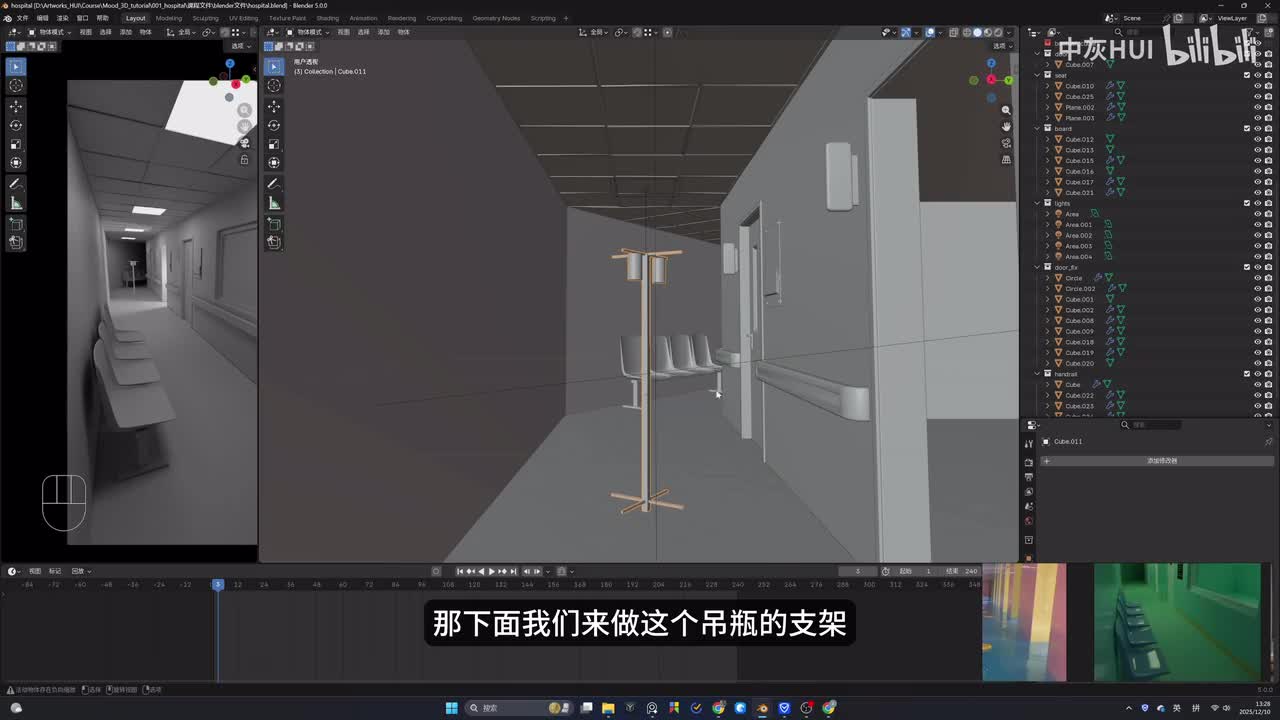Collapse the handrail collection in outliner
Screen dimensions: 1280x720
click(1037, 374)
